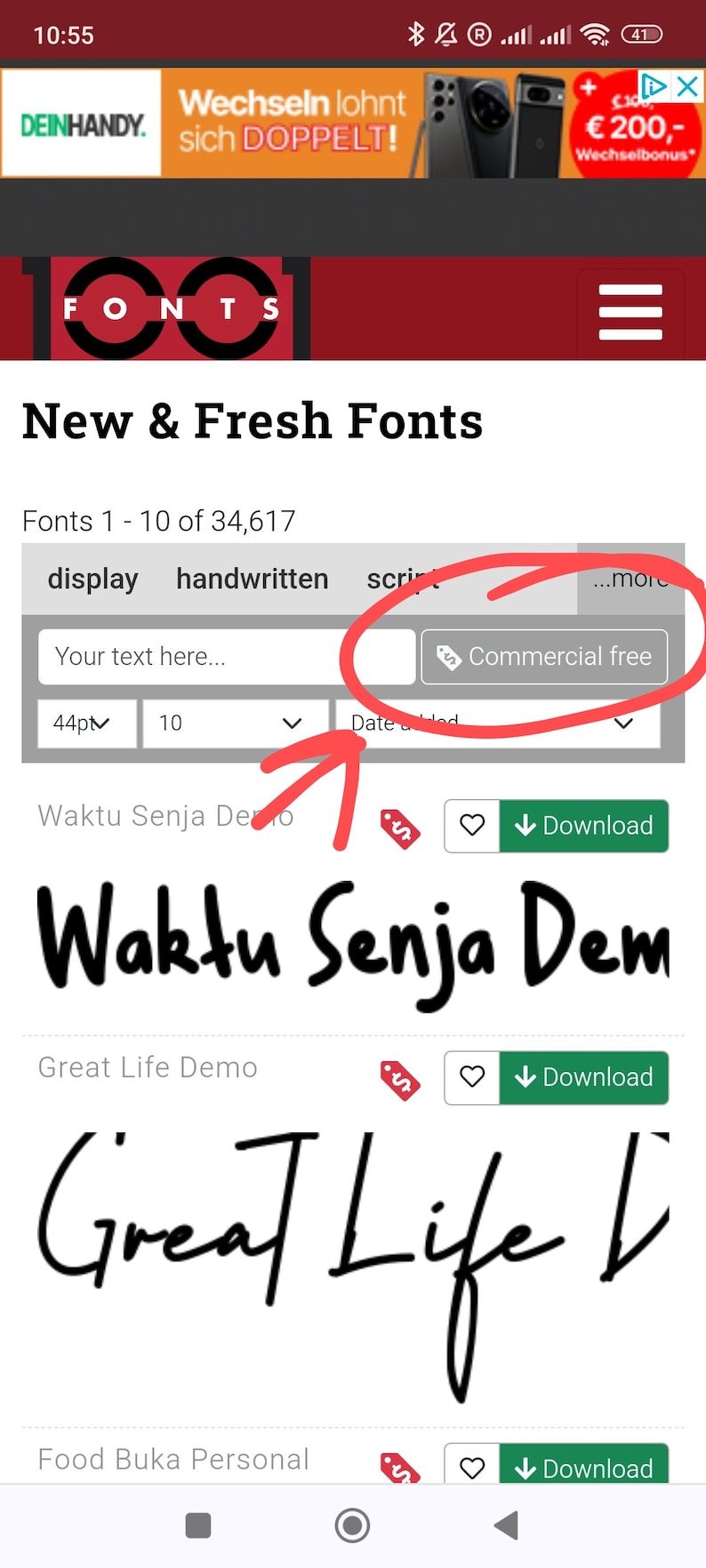Select the display category tab
Screen dimensions: 706x1568
pyautogui.click(x=92, y=579)
